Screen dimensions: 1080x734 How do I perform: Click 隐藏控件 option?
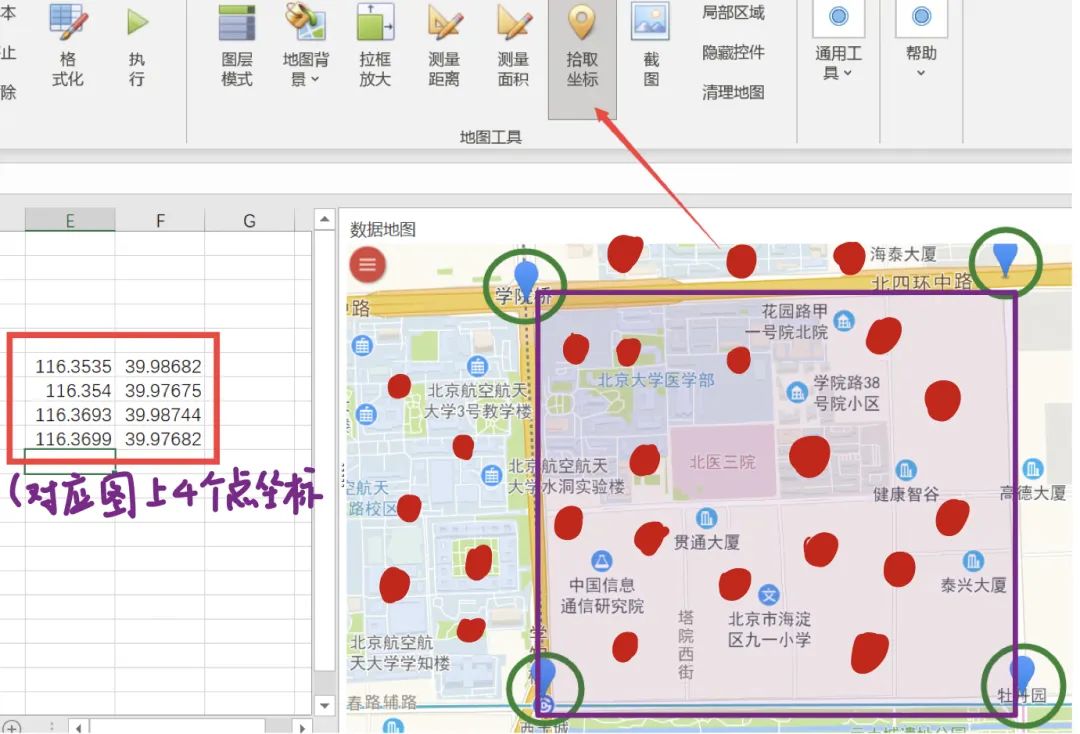(733, 52)
